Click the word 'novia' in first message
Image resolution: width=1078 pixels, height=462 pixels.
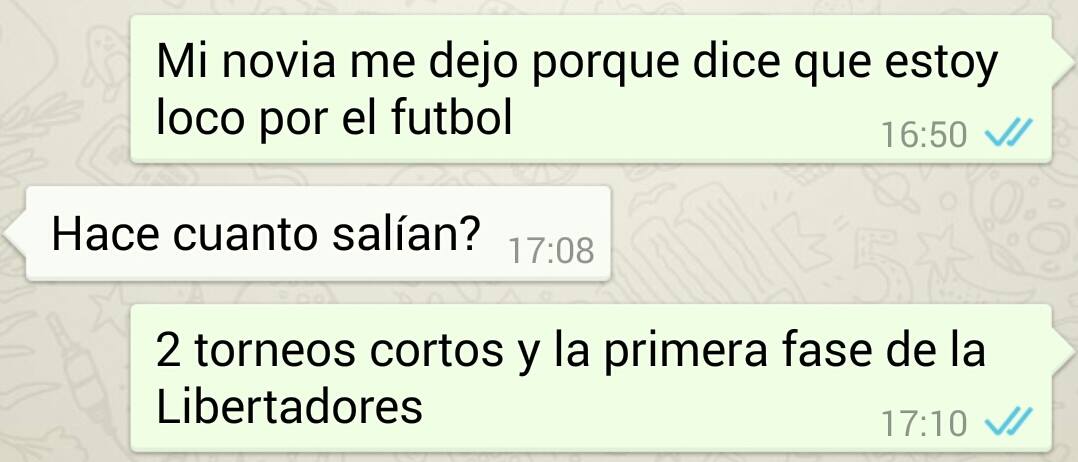280,62
